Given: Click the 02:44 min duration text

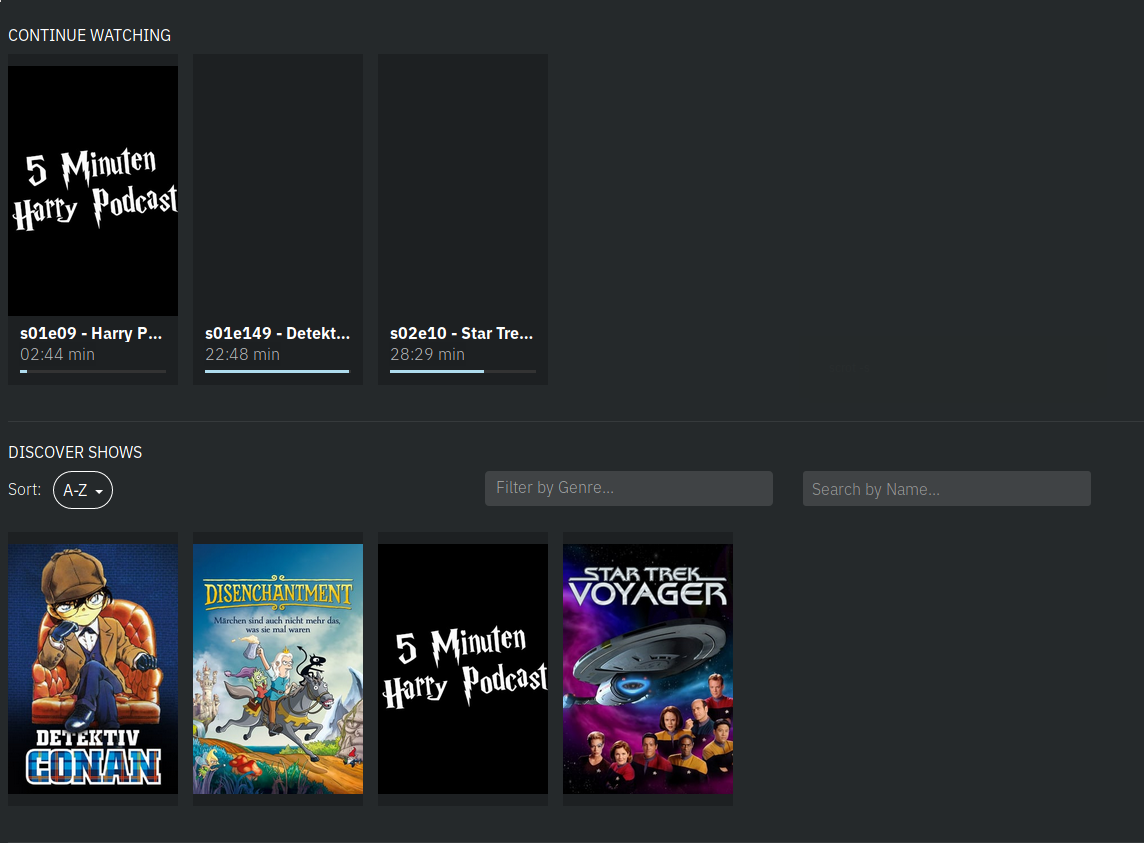Looking at the screenshot, I should tap(57, 354).
